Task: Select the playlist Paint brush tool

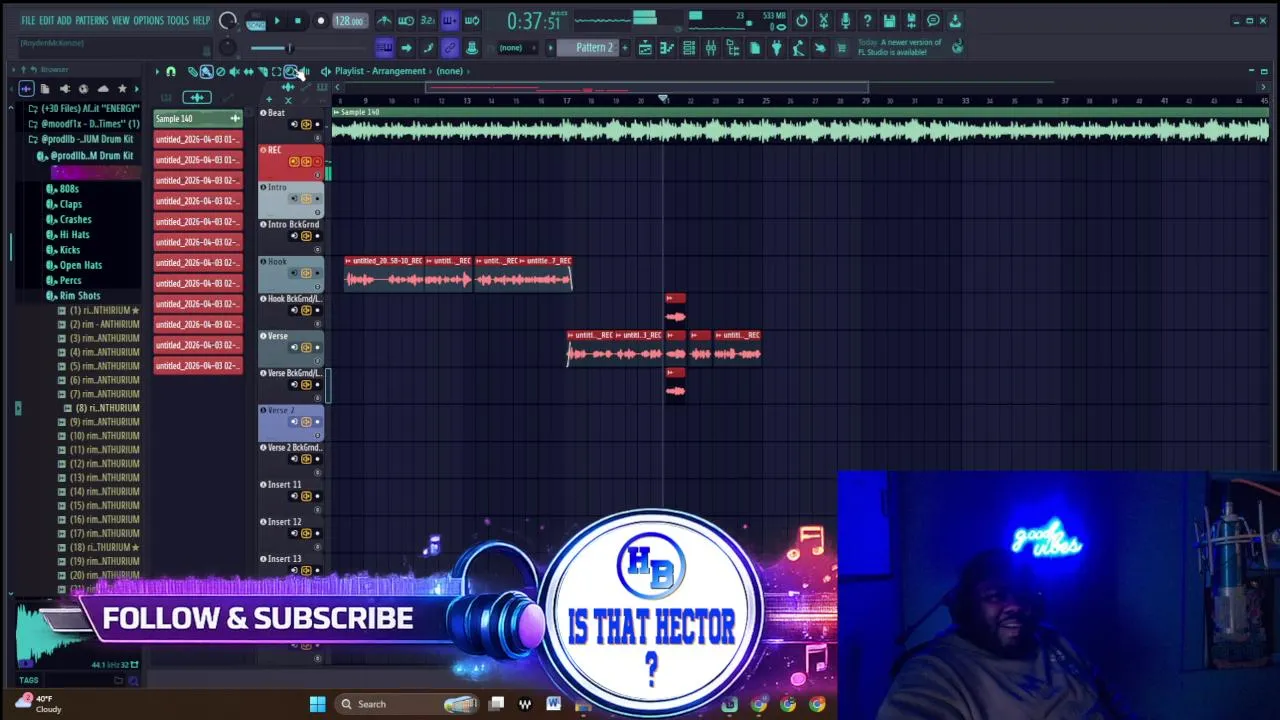Action: pyautogui.click(x=206, y=71)
